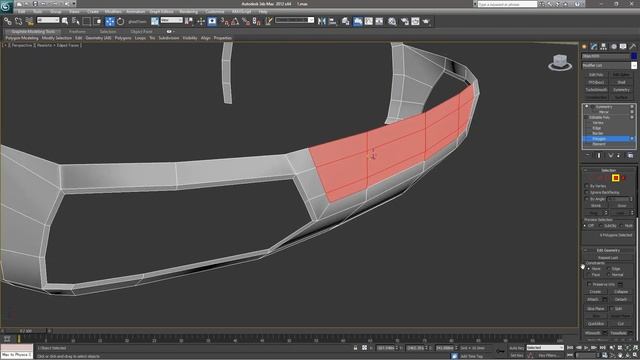Activate the Select and Move tool
640x360 pixels.
pyautogui.click(x=110, y=21)
